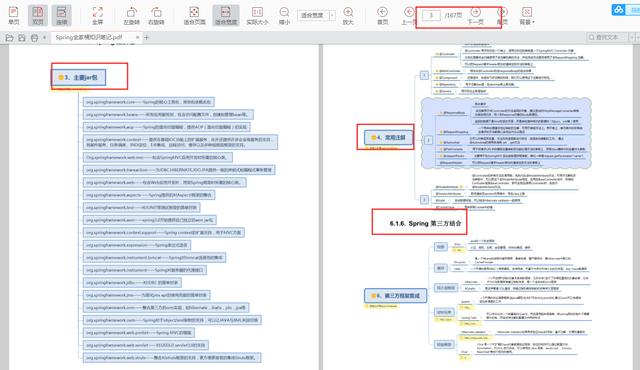Click the 6. 第三方框架集成 node

(x=395, y=295)
